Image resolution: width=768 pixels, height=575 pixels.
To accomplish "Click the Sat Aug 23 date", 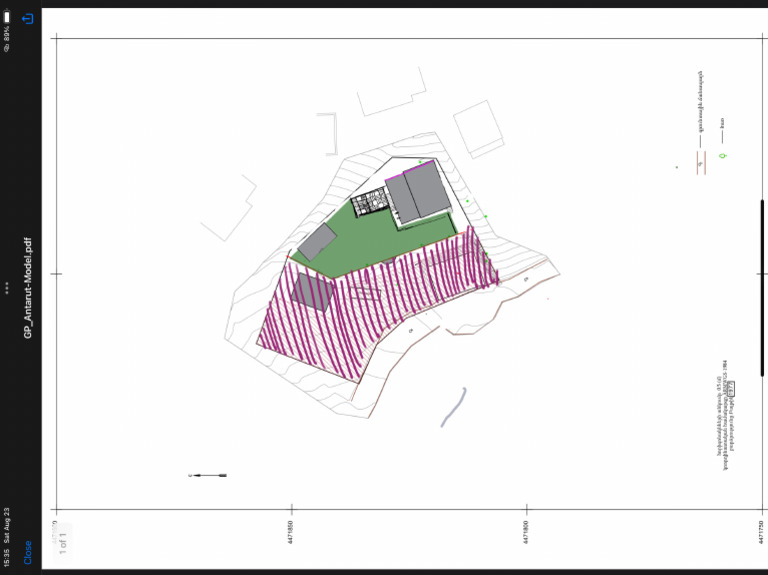I will 6,525.
